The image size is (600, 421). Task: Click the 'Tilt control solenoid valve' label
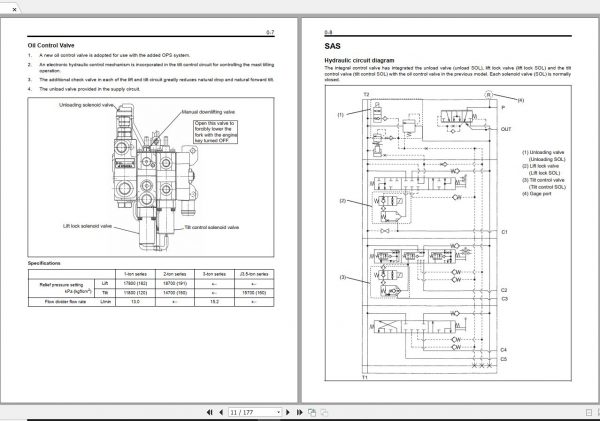tap(212, 227)
